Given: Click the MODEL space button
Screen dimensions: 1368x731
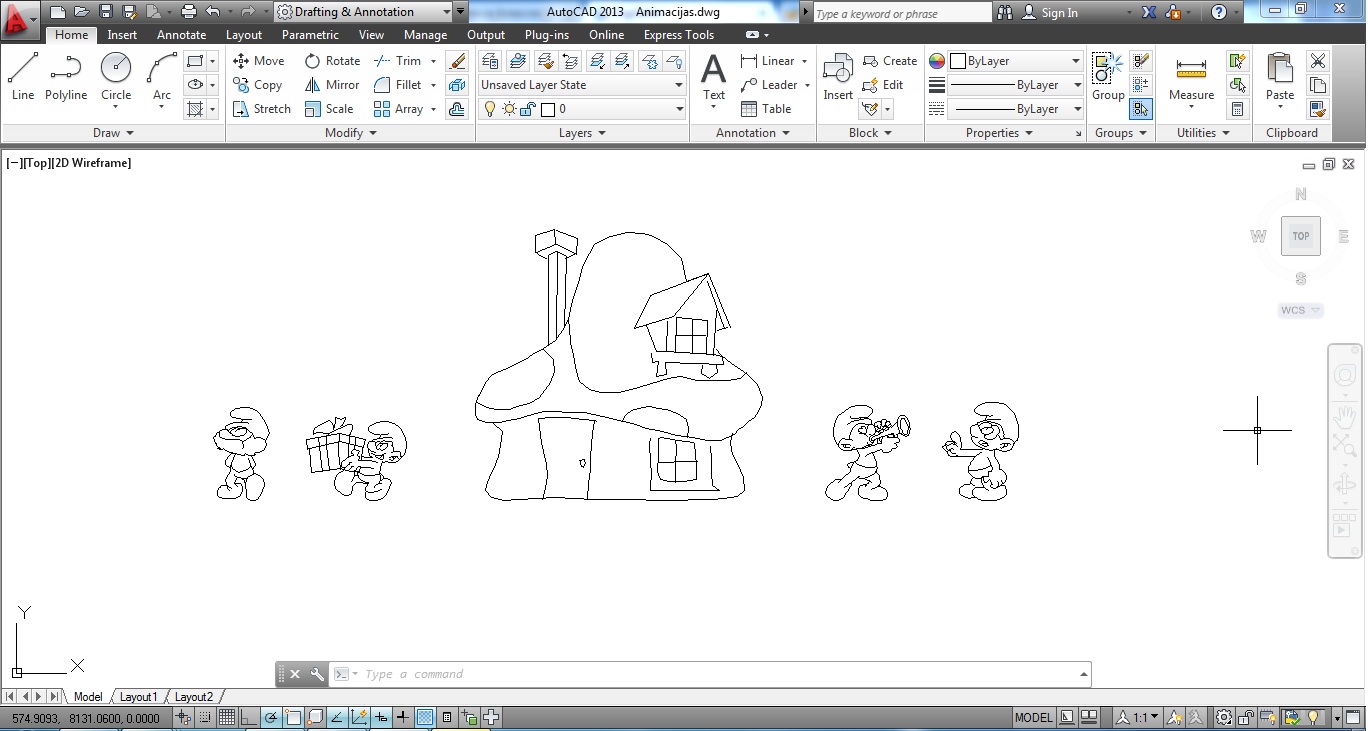Looking at the screenshot, I should 1033,717.
